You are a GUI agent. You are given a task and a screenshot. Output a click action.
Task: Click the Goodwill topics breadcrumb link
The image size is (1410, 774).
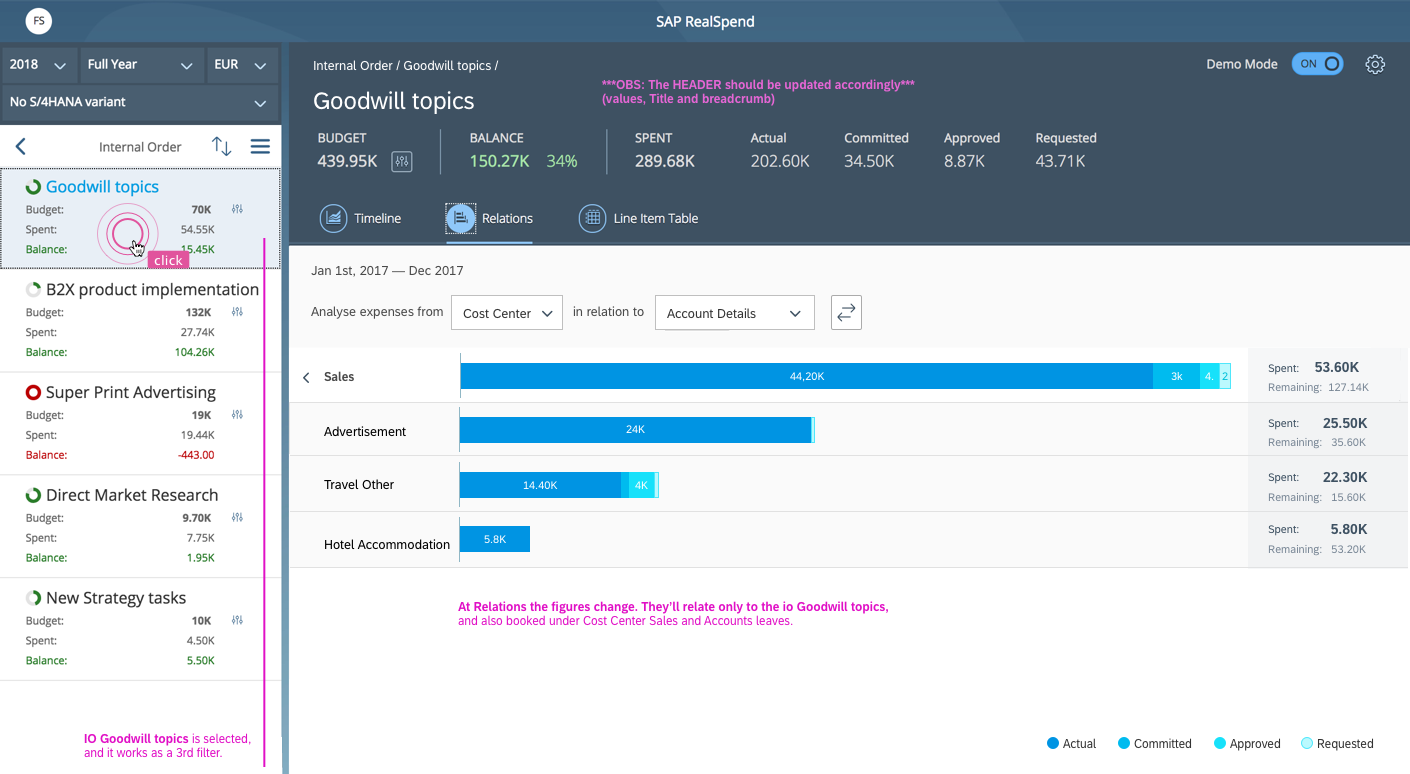coord(447,65)
